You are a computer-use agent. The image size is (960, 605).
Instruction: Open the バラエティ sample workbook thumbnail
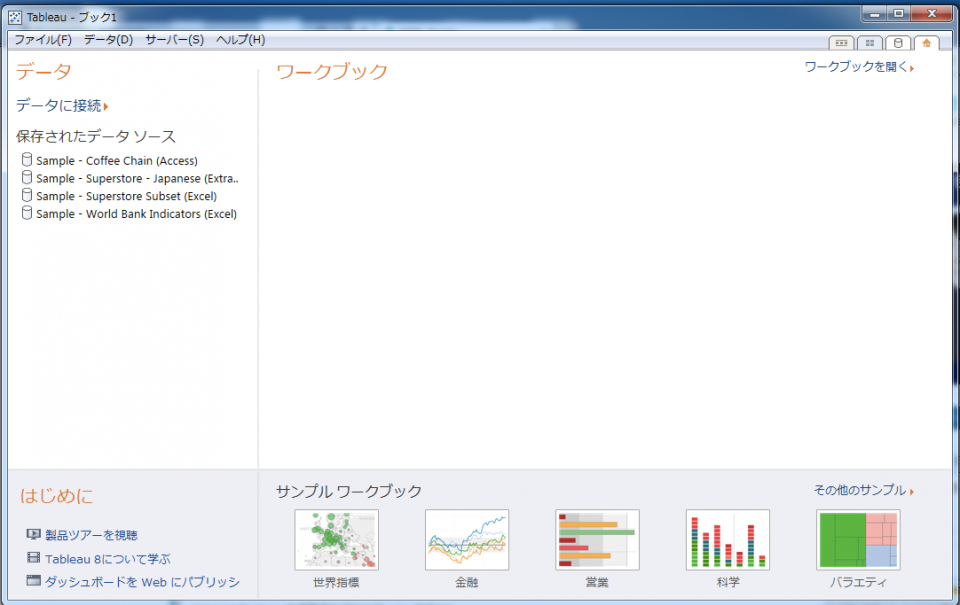857,538
